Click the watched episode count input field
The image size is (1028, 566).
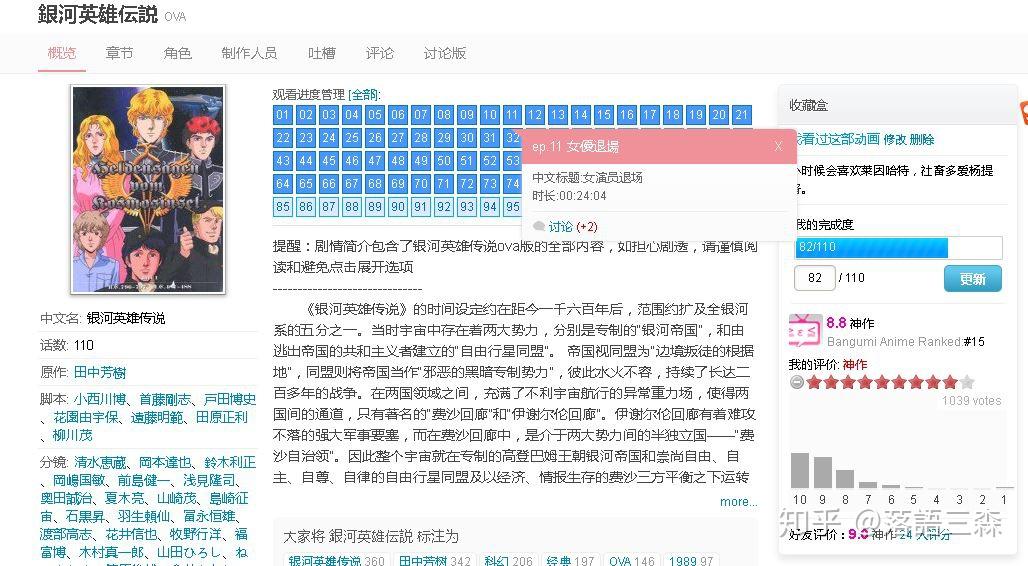tap(814, 278)
